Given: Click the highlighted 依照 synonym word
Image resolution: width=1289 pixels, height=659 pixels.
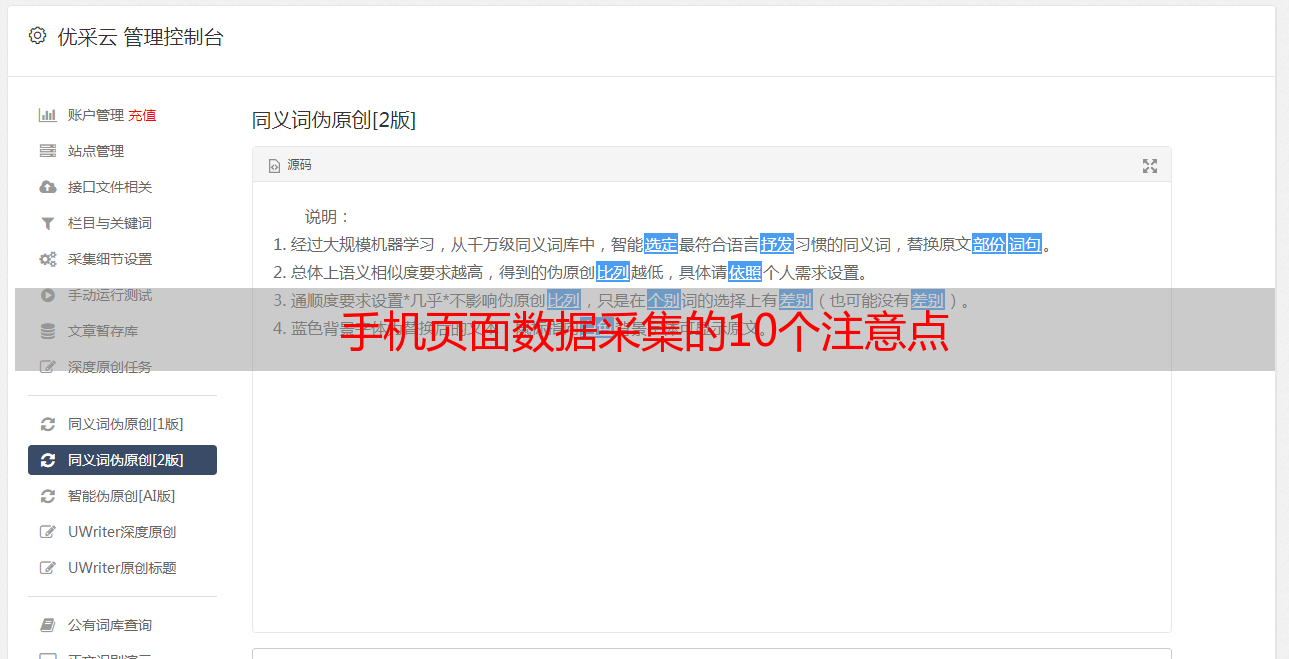Looking at the screenshot, I should pos(745,272).
